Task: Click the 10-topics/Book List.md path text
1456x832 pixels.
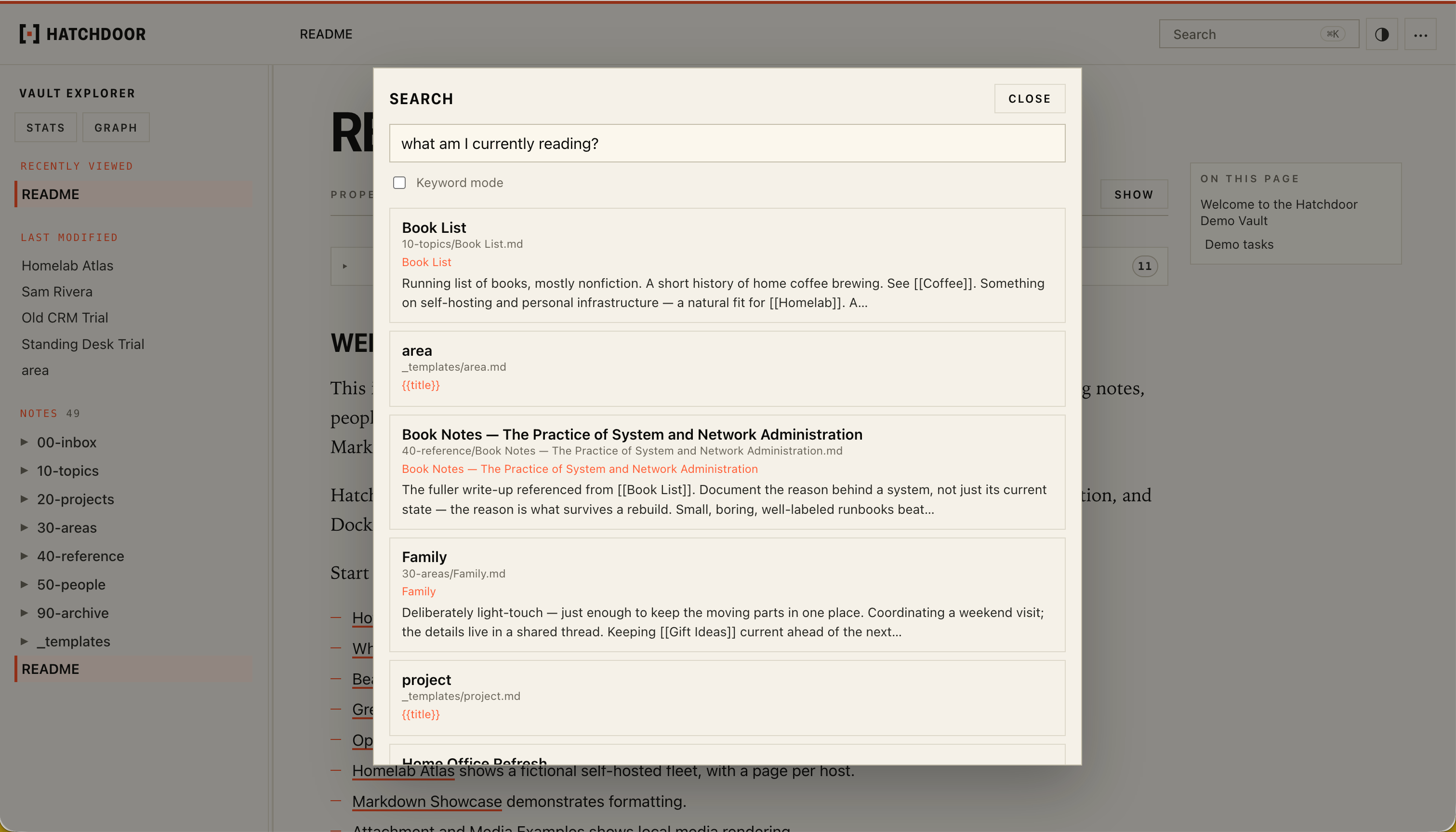Action: tap(462, 244)
